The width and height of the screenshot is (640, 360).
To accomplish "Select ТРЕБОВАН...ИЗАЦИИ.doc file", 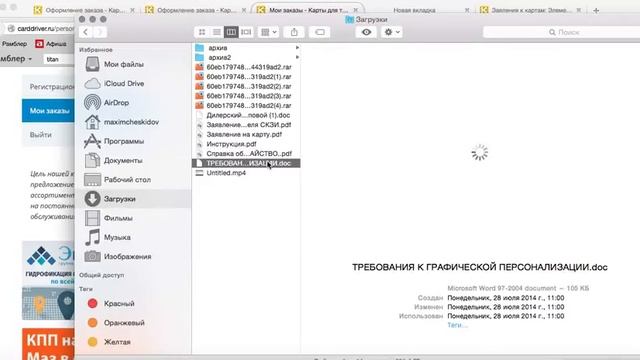I will tap(246, 163).
